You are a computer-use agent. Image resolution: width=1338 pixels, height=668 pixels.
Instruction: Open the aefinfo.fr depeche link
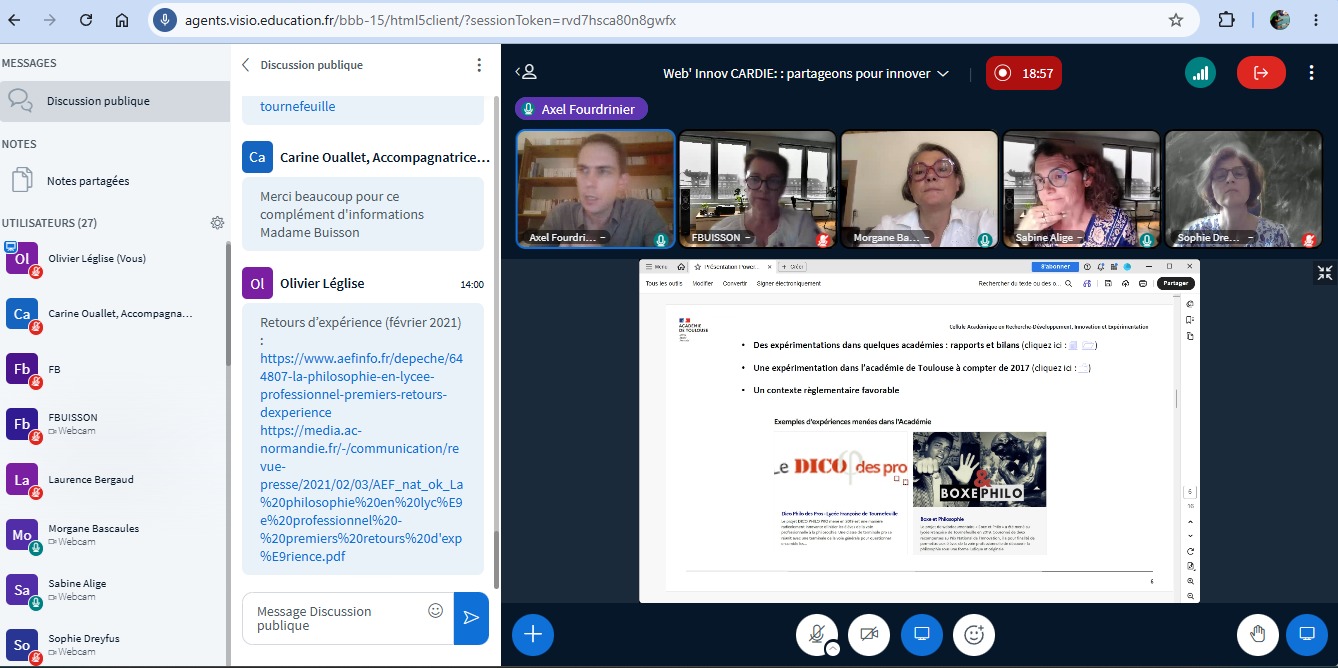point(361,385)
